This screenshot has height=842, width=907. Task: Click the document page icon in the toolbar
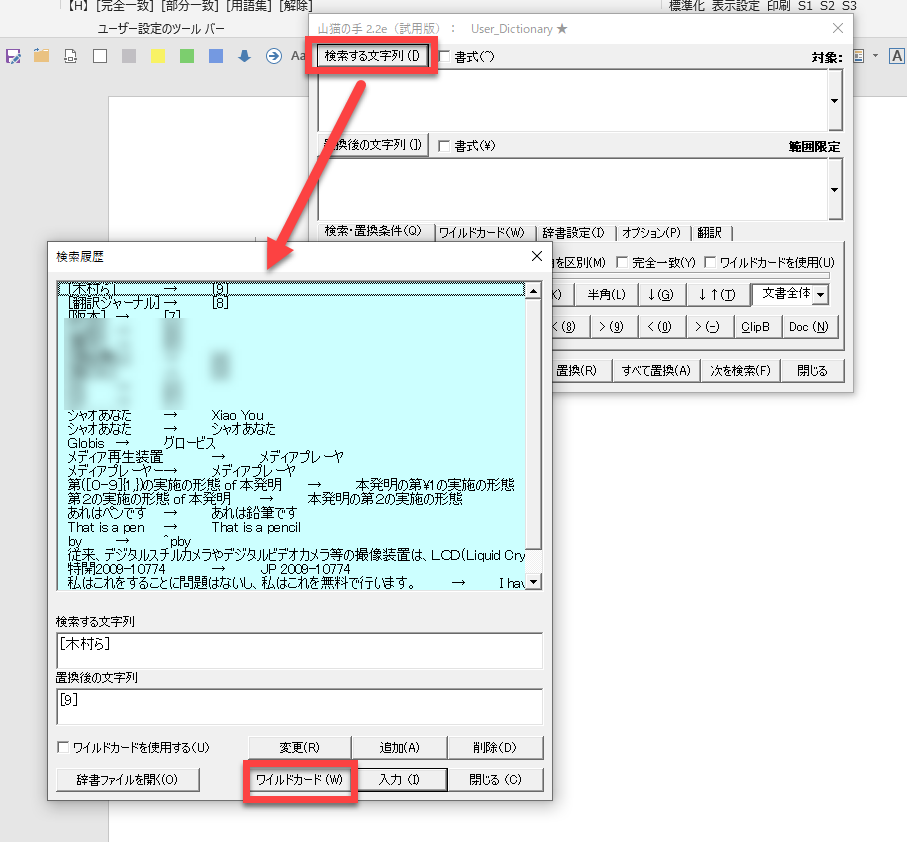(71, 56)
